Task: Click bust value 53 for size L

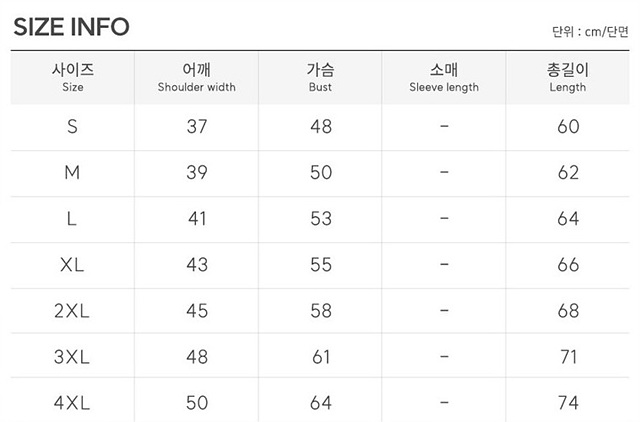Action: click(x=321, y=219)
